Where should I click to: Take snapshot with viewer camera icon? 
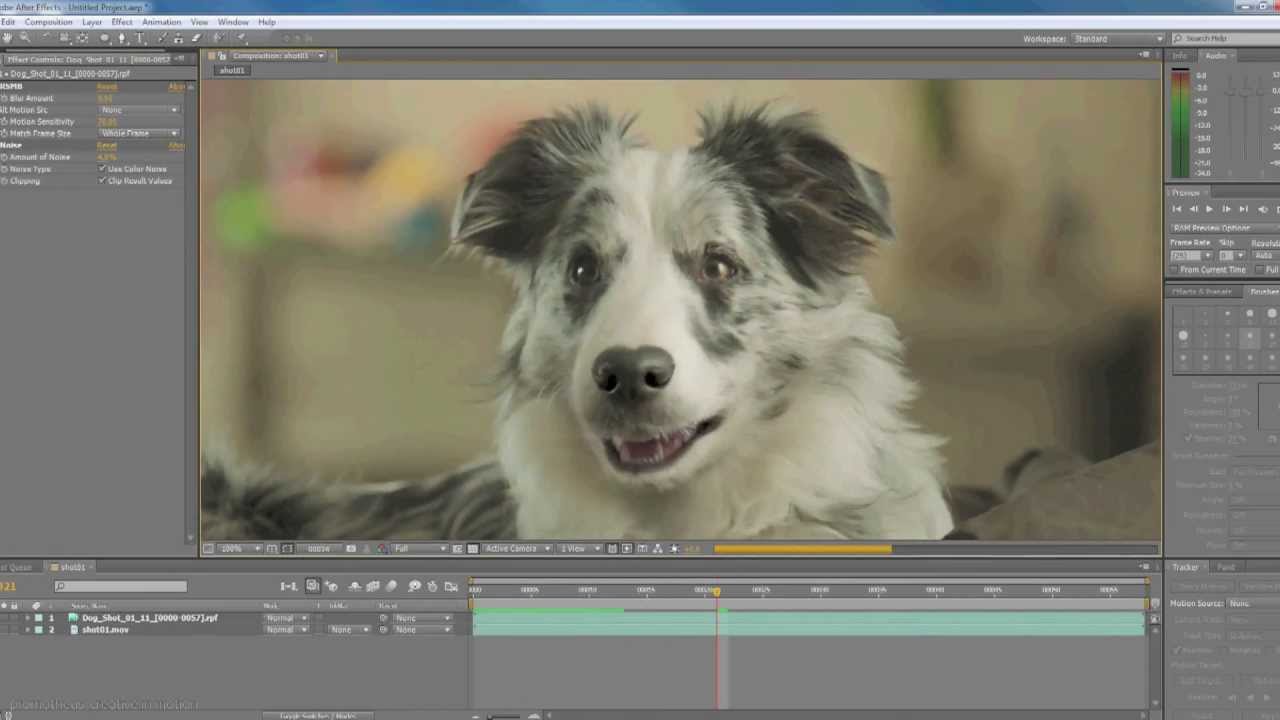pyautogui.click(x=351, y=549)
